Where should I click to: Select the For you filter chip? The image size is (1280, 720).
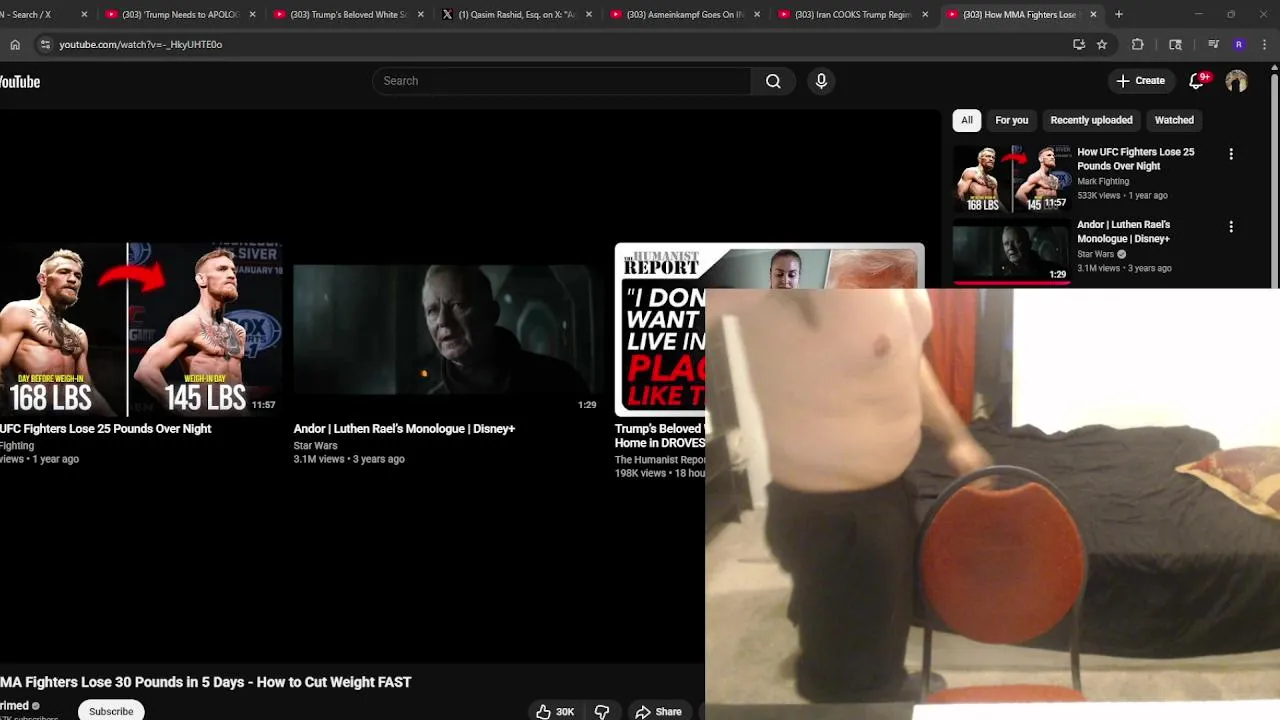point(1011,120)
